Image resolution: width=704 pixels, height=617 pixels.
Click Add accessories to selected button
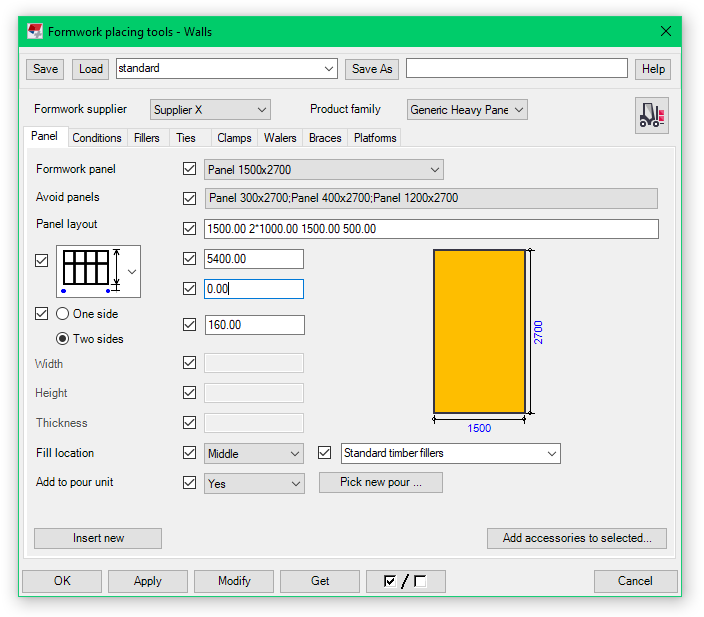[577, 538]
